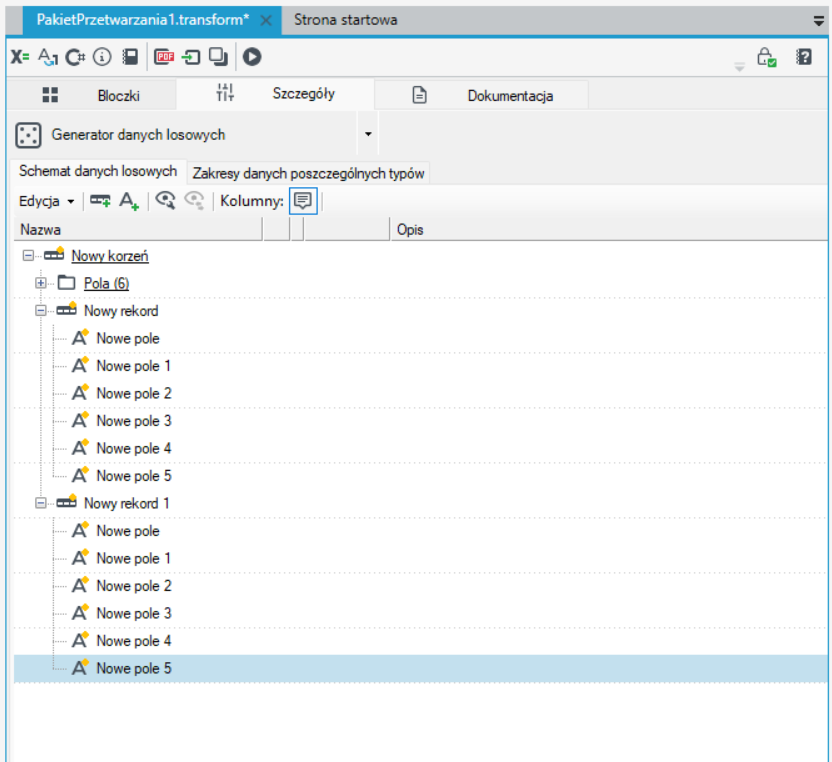Open the C# script icon

pyautogui.click(x=75, y=57)
